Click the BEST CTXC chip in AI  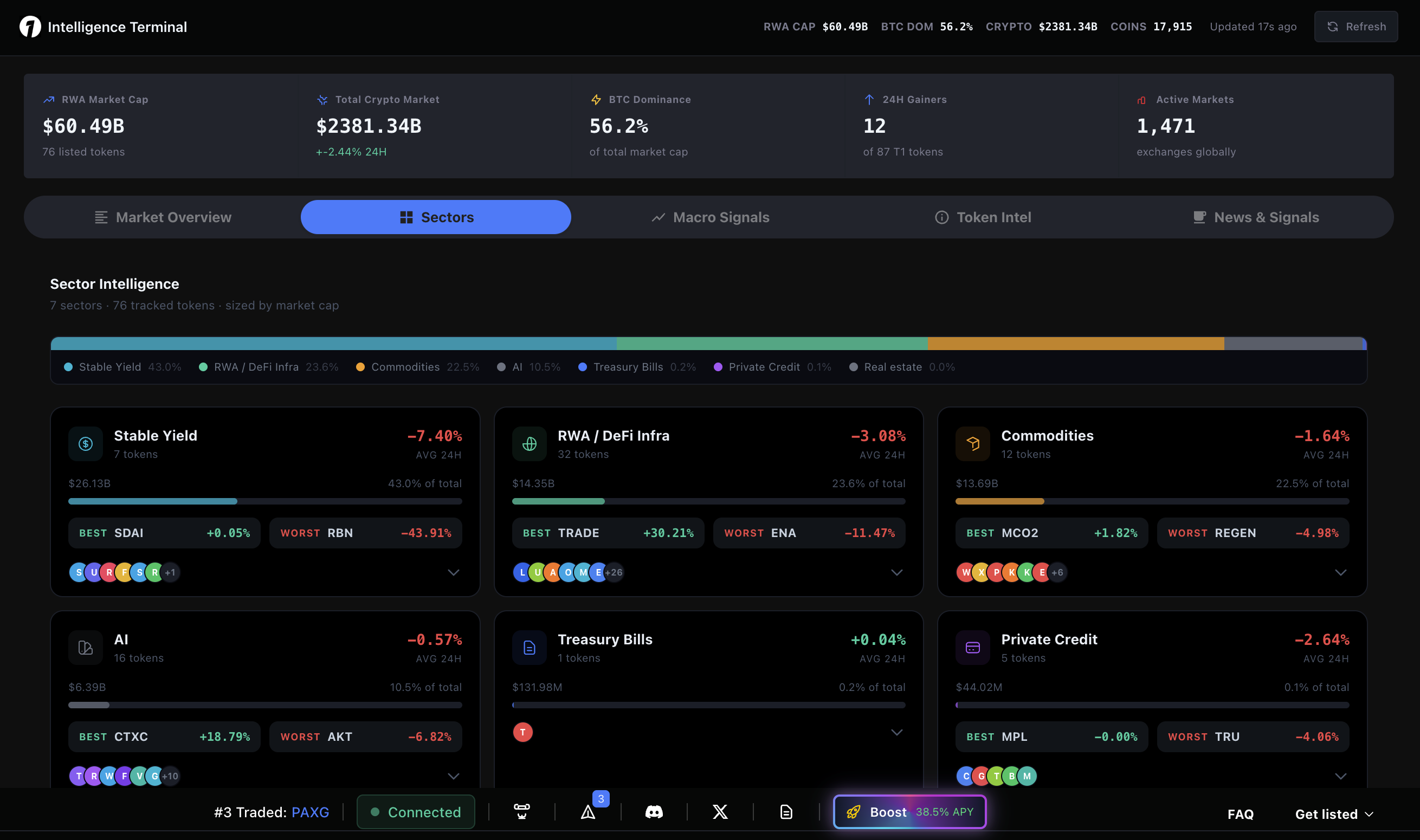pyautogui.click(x=164, y=737)
